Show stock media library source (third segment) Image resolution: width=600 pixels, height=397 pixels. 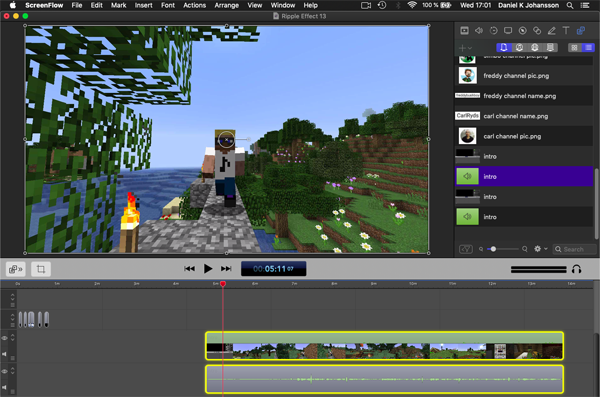(535, 47)
